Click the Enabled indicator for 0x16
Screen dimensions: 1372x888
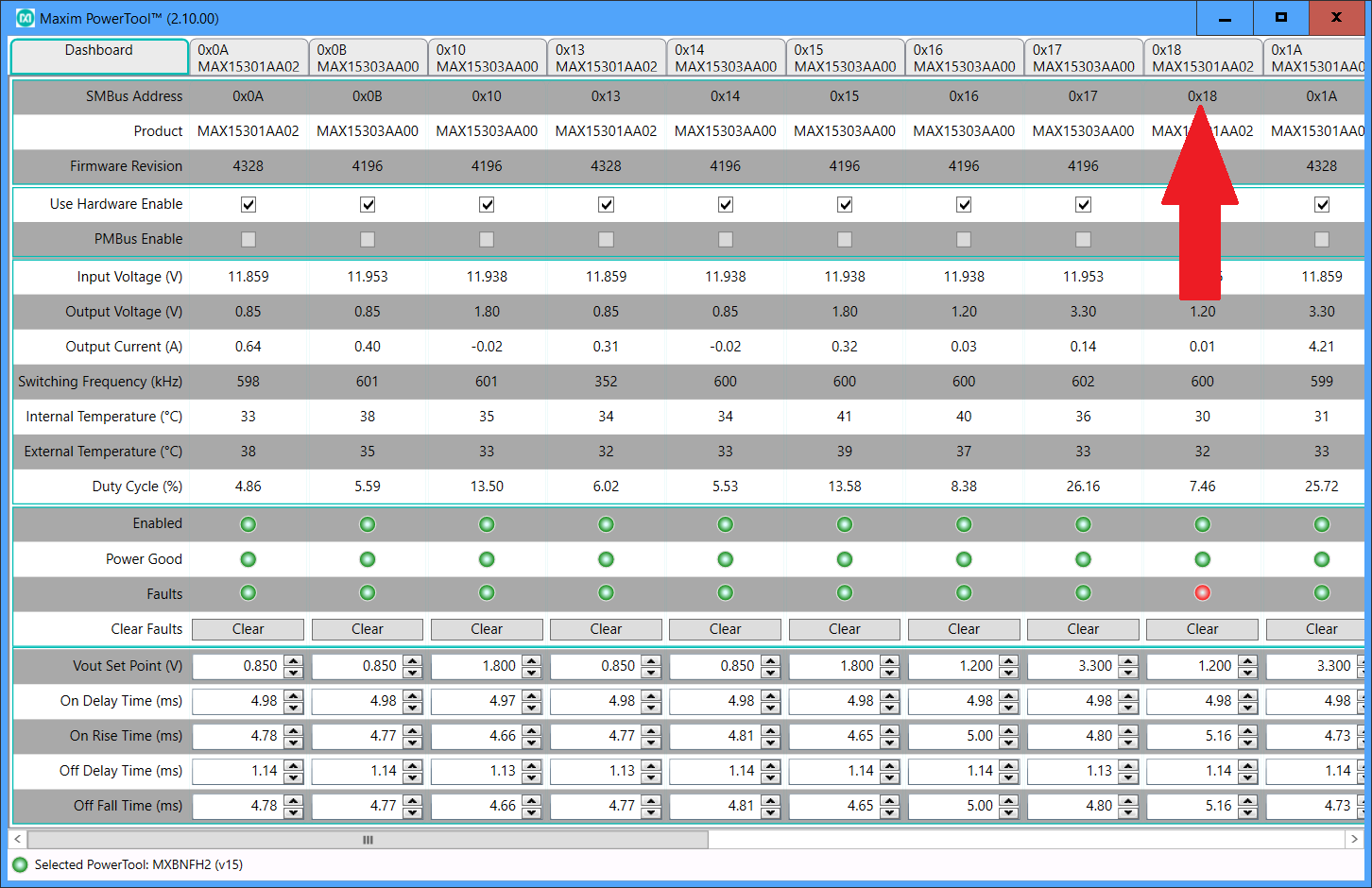(964, 524)
